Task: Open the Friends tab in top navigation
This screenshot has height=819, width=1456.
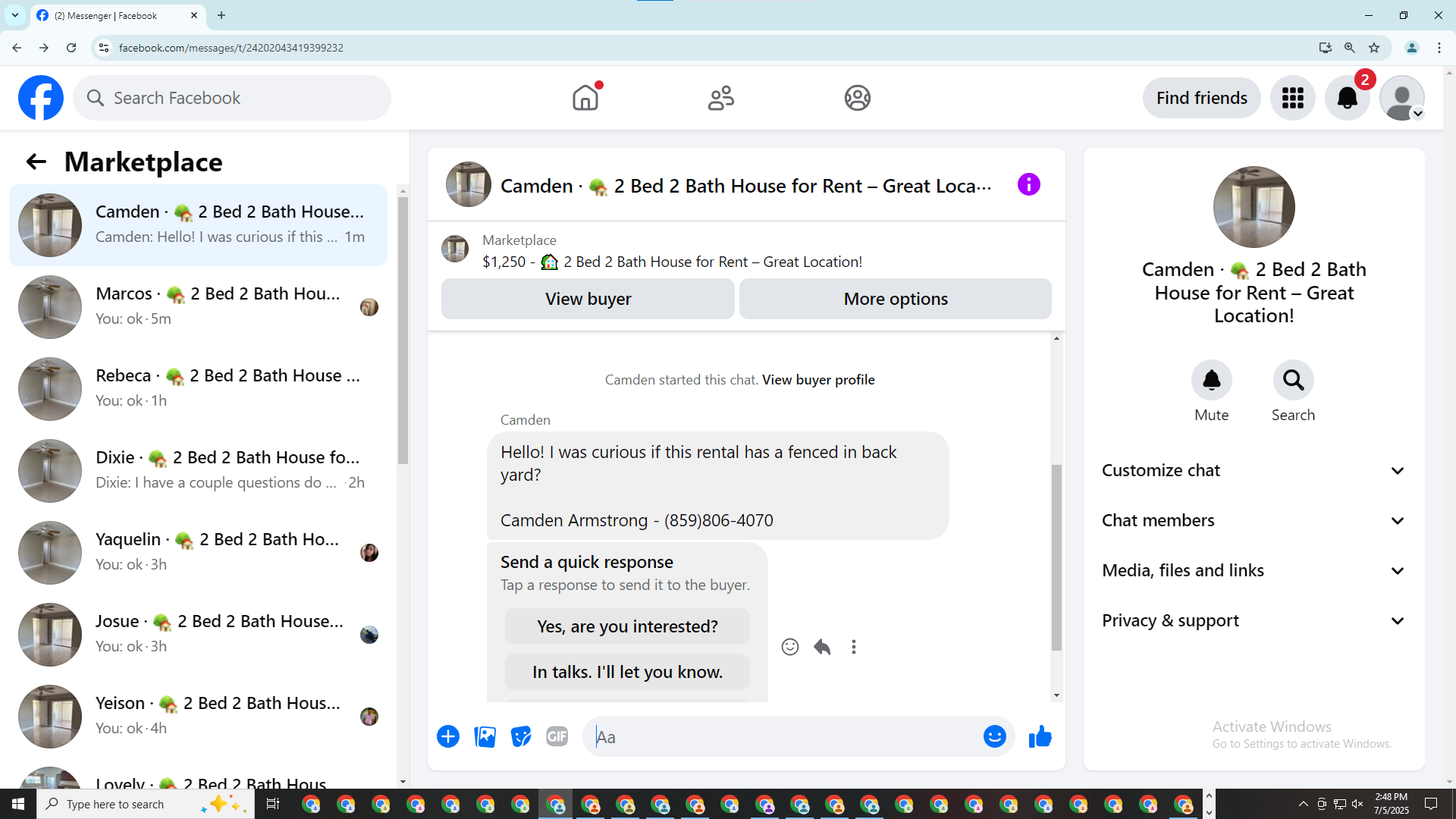Action: [720, 98]
